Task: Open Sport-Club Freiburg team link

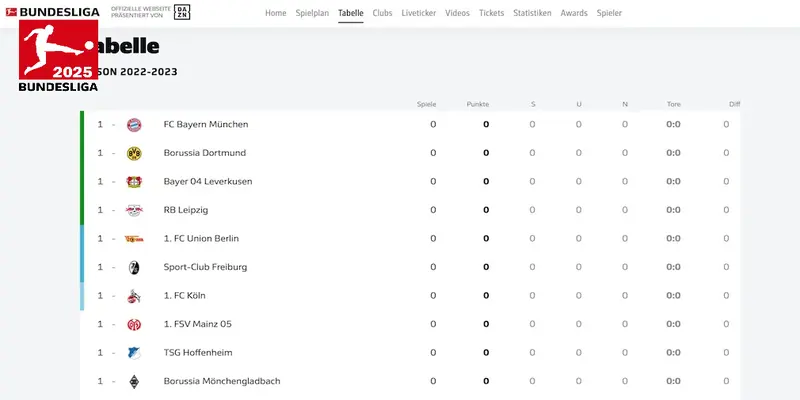Action: point(205,267)
